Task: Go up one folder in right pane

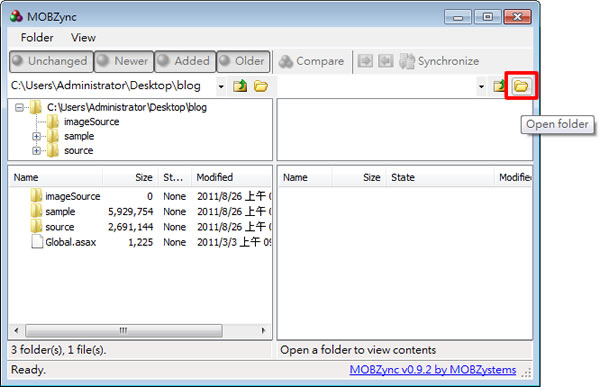Action: click(x=499, y=86)
